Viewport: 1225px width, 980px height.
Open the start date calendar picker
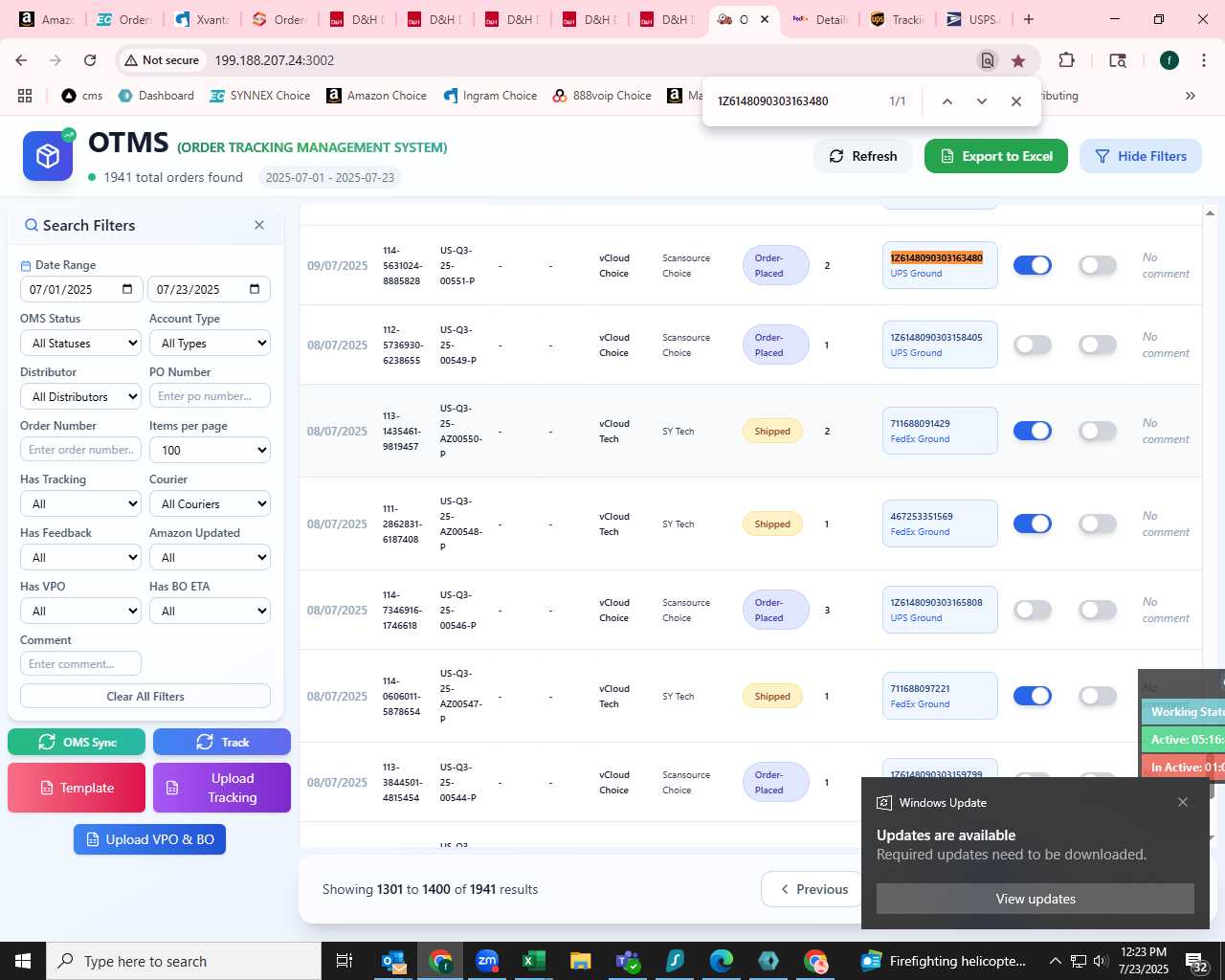click(127, 289)
